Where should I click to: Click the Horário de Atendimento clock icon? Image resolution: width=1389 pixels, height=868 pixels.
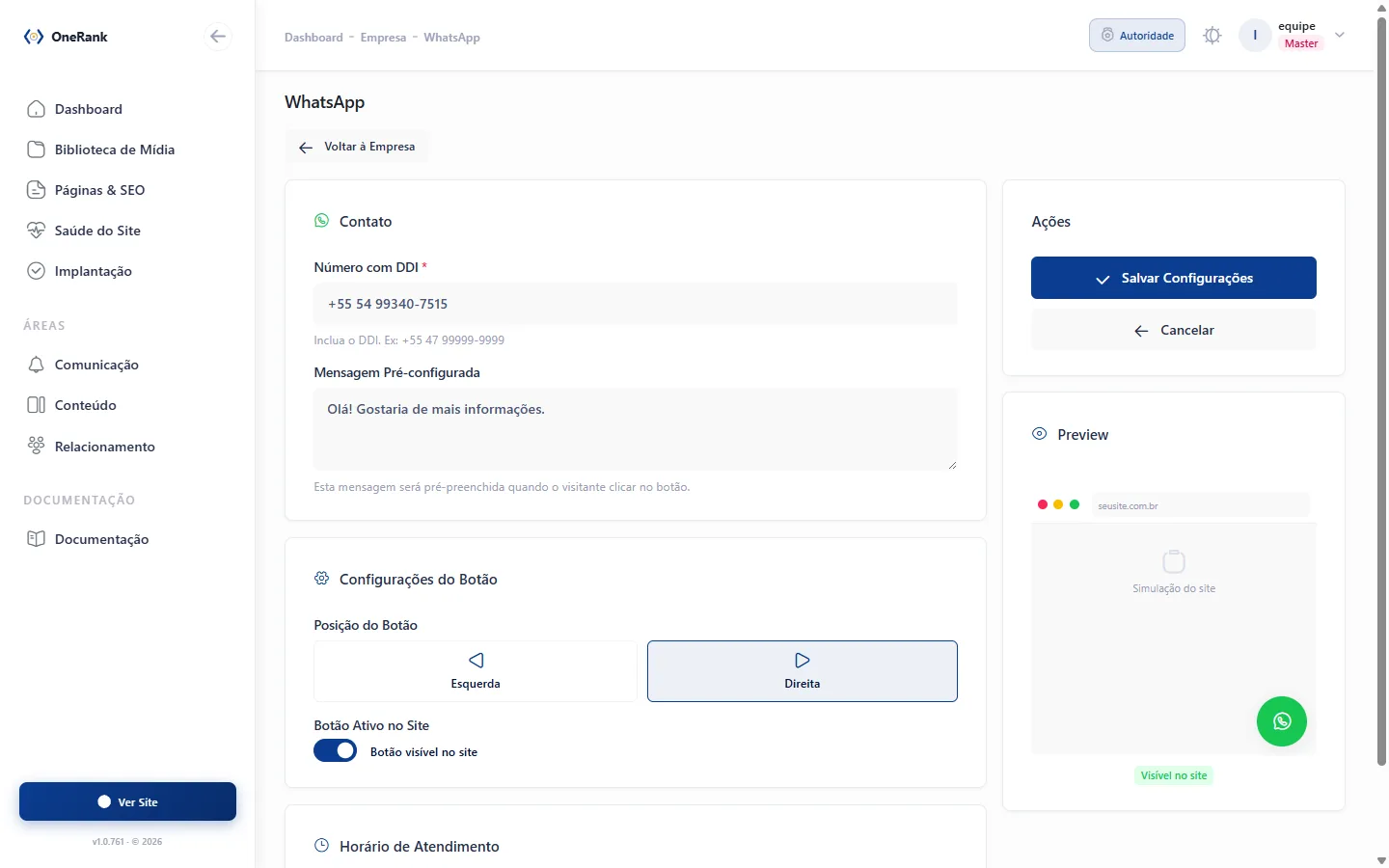[x=322, y=846]
